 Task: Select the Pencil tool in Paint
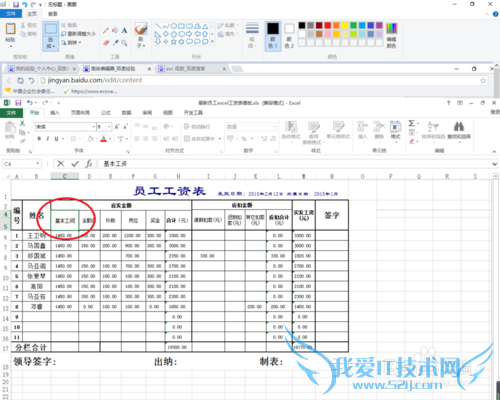(106, 31)
